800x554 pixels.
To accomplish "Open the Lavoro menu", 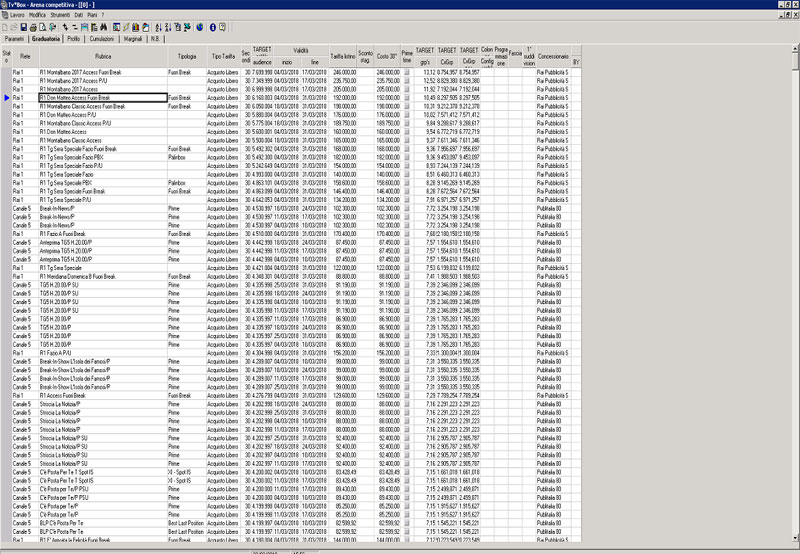I will 18,16.
